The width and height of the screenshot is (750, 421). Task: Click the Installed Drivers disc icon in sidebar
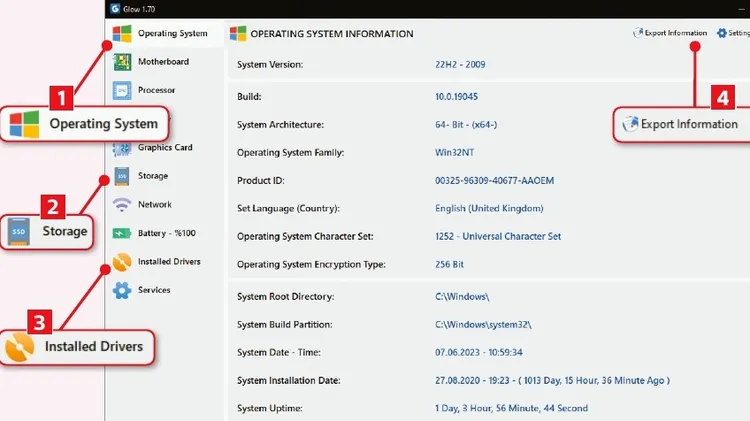pos(122,262)
